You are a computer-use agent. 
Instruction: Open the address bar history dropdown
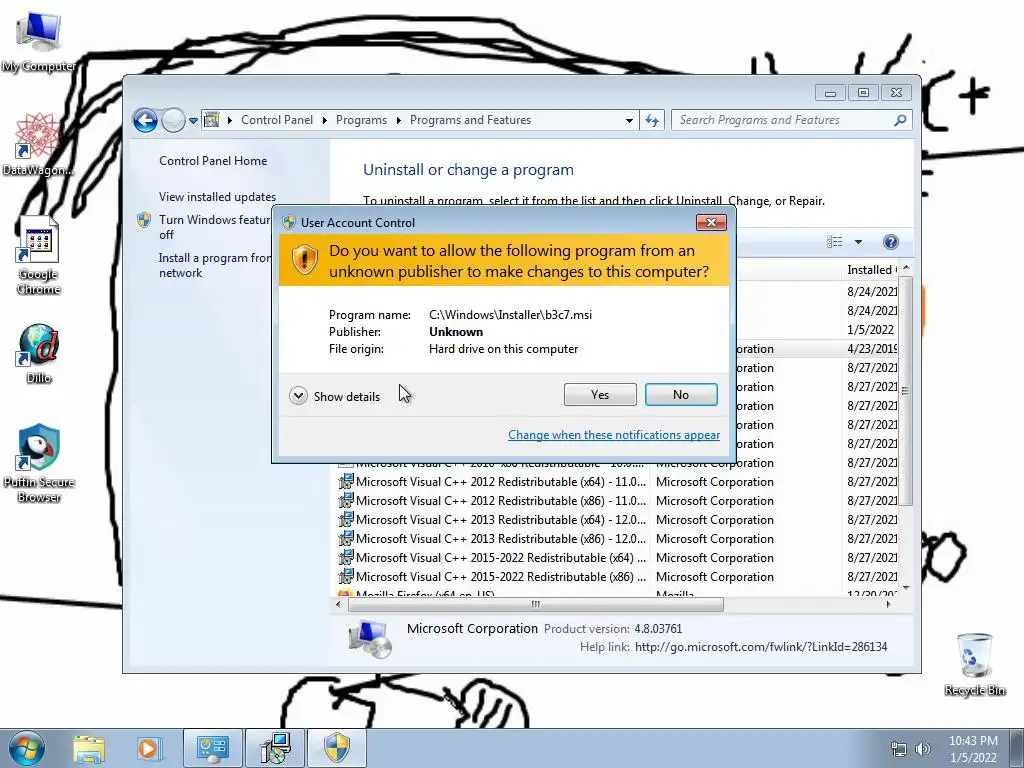[x=629, y=121]
